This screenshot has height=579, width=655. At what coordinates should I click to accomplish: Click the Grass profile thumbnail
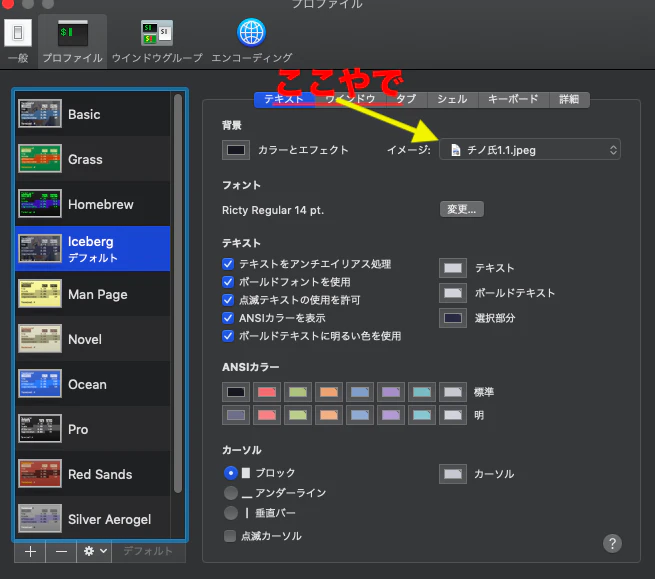[40, 158]
